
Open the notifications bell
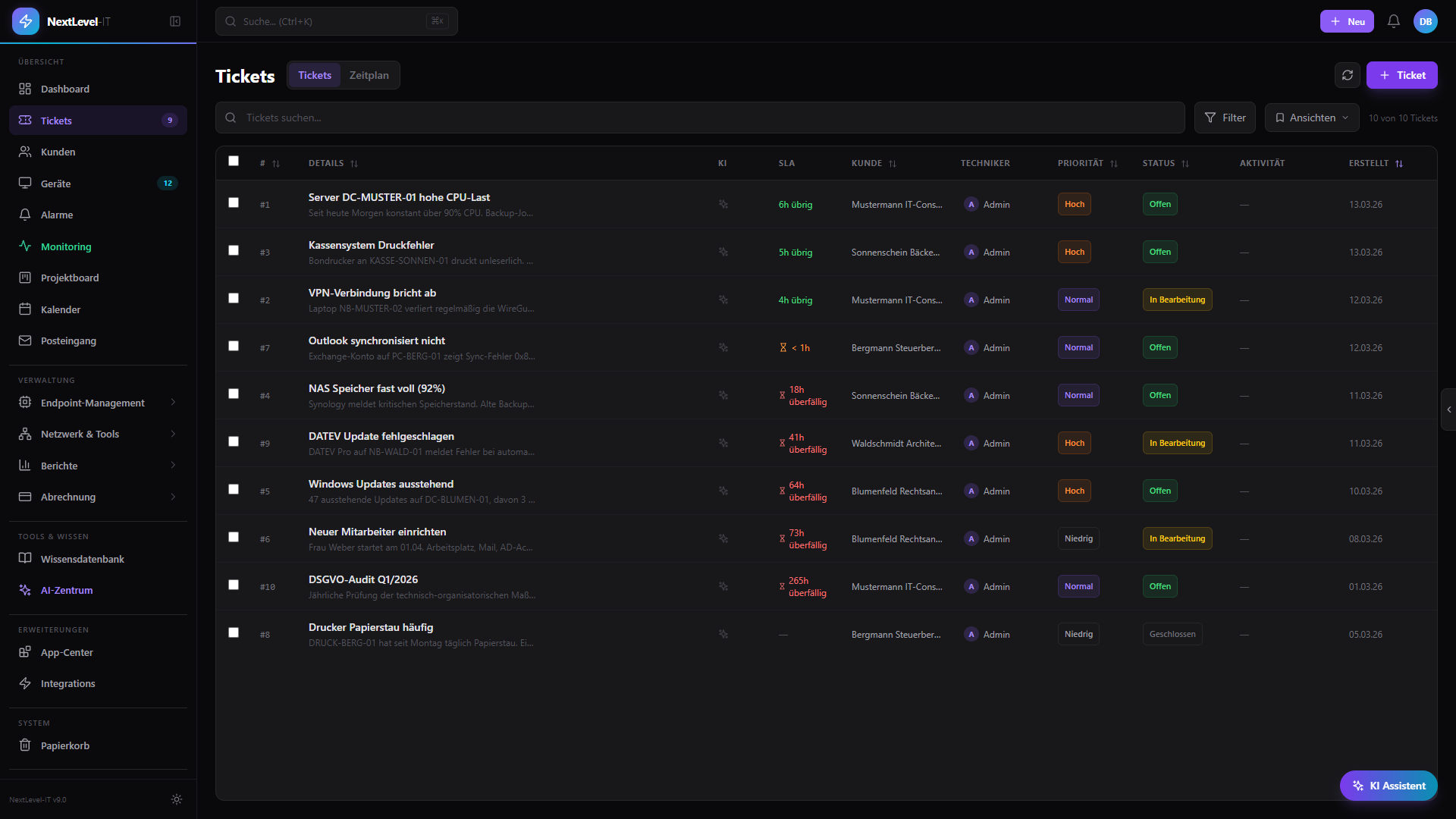(1393, 21)
